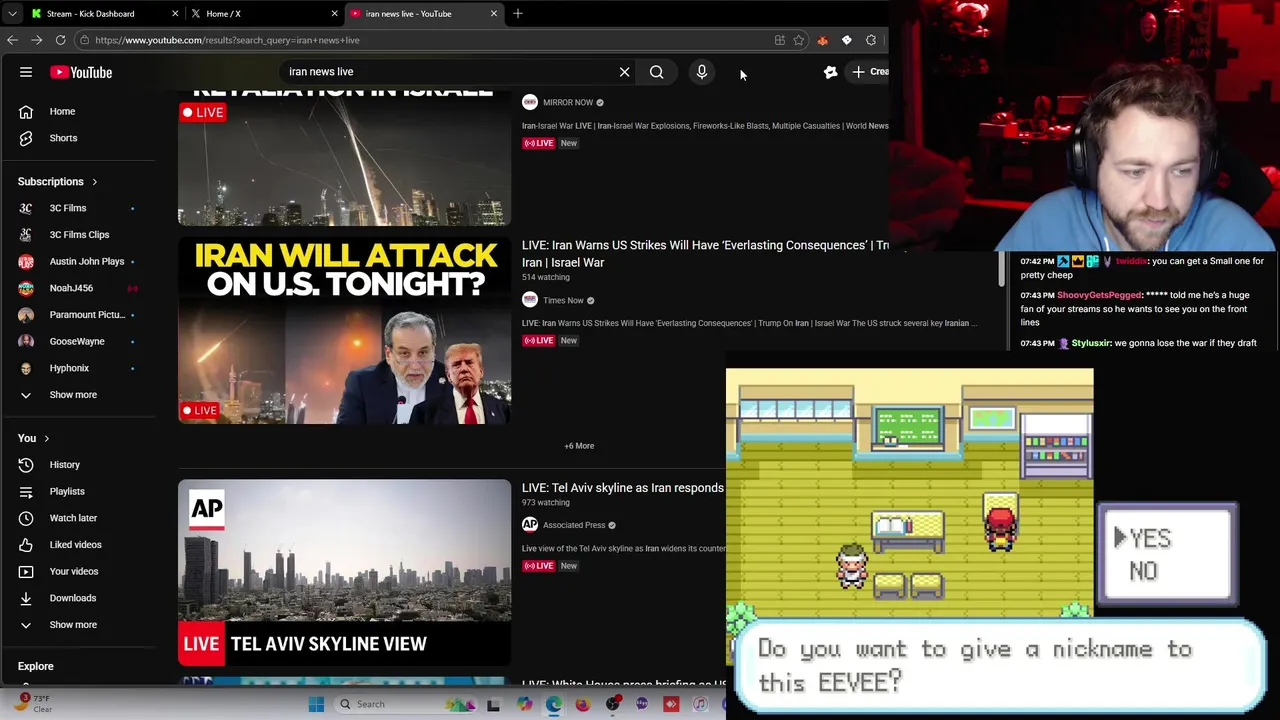The width and height of the screenshot is (1280, 720).
Task: Open the You section chevron heading
Action: coord(33,438)
